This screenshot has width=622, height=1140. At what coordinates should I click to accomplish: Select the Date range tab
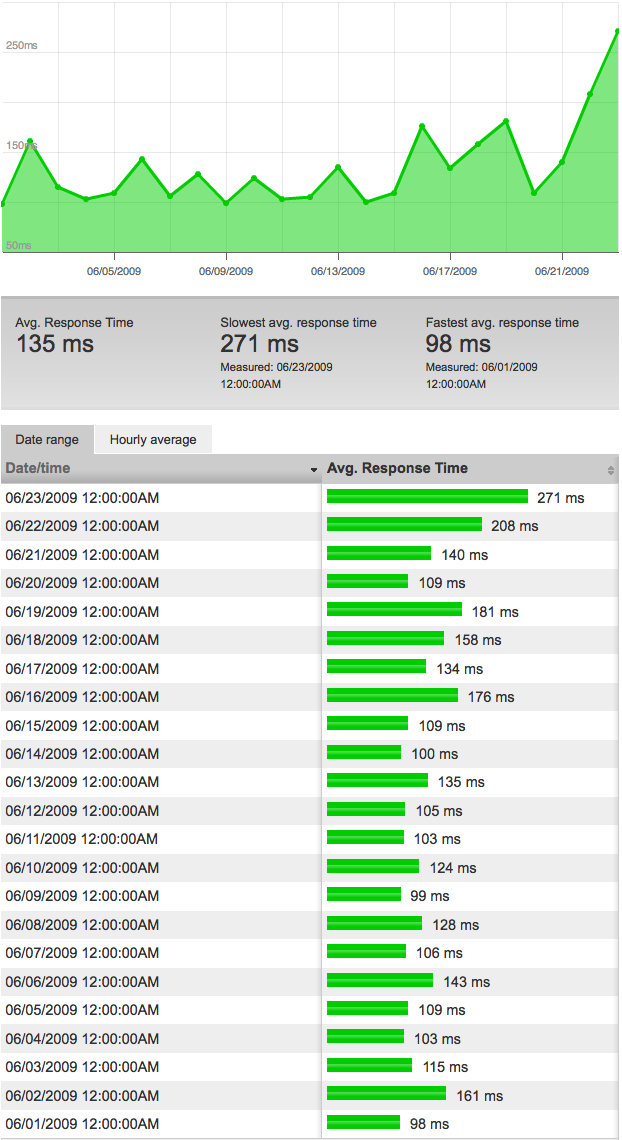point(48,439)
